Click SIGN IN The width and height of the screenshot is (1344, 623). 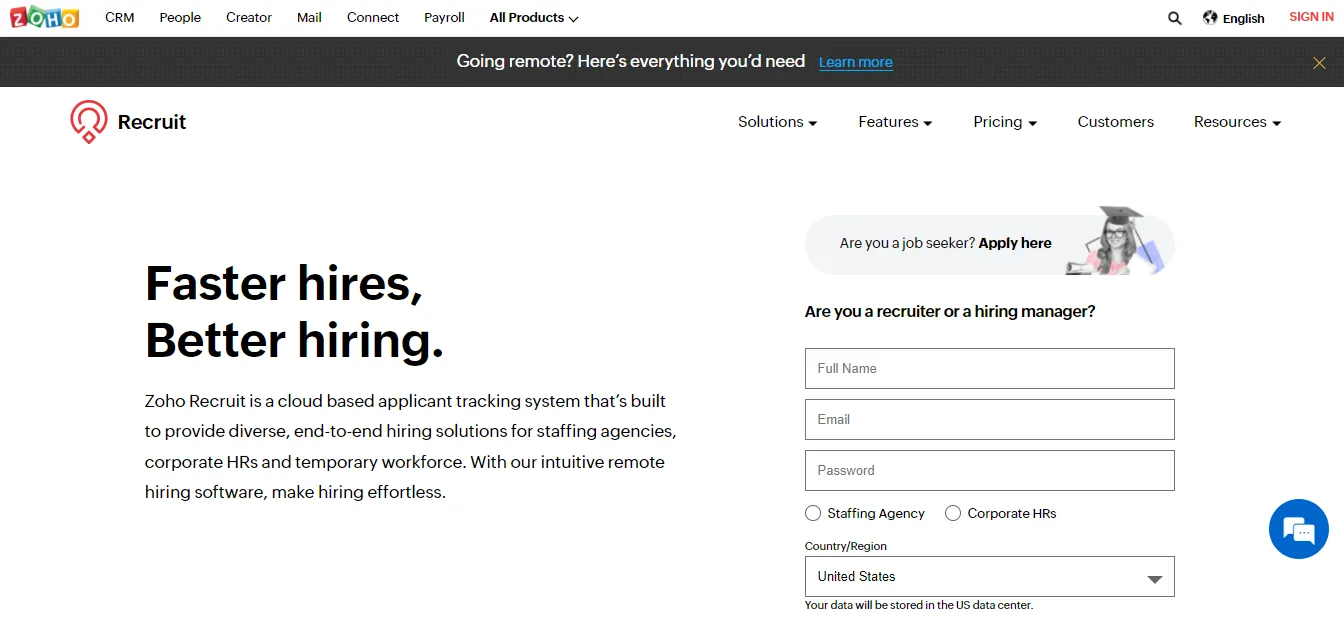click(x=1311, y=17)
